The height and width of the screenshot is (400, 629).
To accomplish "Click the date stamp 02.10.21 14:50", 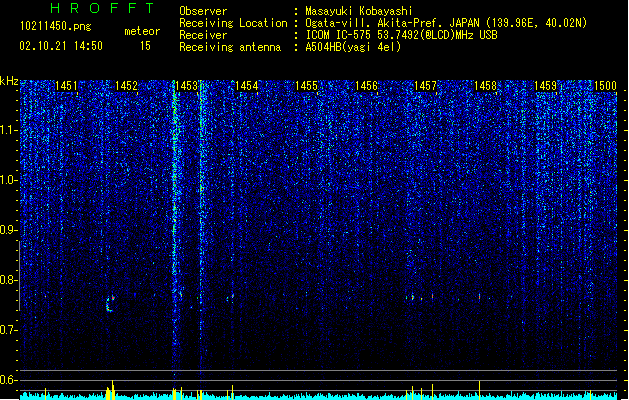I will [61, 46].
